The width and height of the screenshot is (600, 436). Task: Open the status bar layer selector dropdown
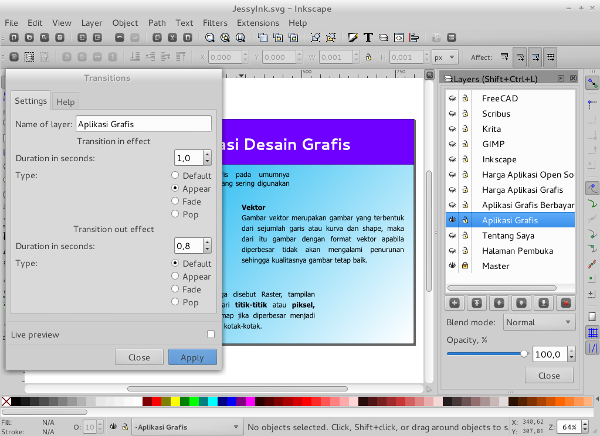pos(187,427)
